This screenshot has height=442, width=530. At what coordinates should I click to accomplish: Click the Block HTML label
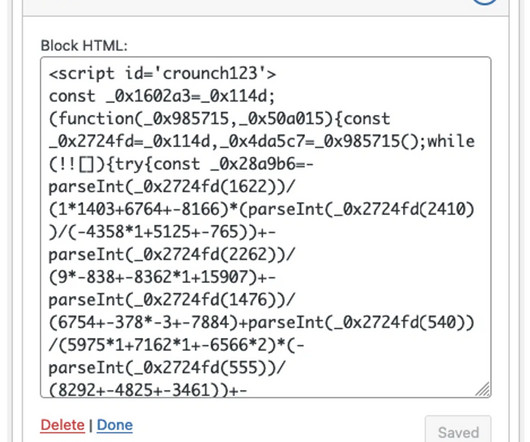(84, 46)
